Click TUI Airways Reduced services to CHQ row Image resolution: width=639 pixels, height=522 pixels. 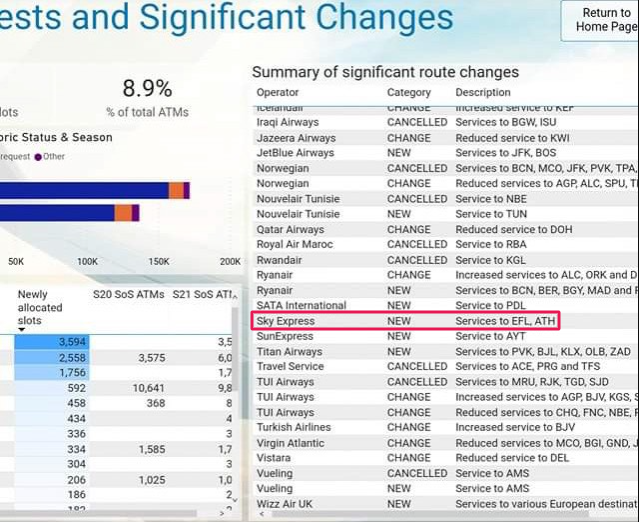[446, 412]
